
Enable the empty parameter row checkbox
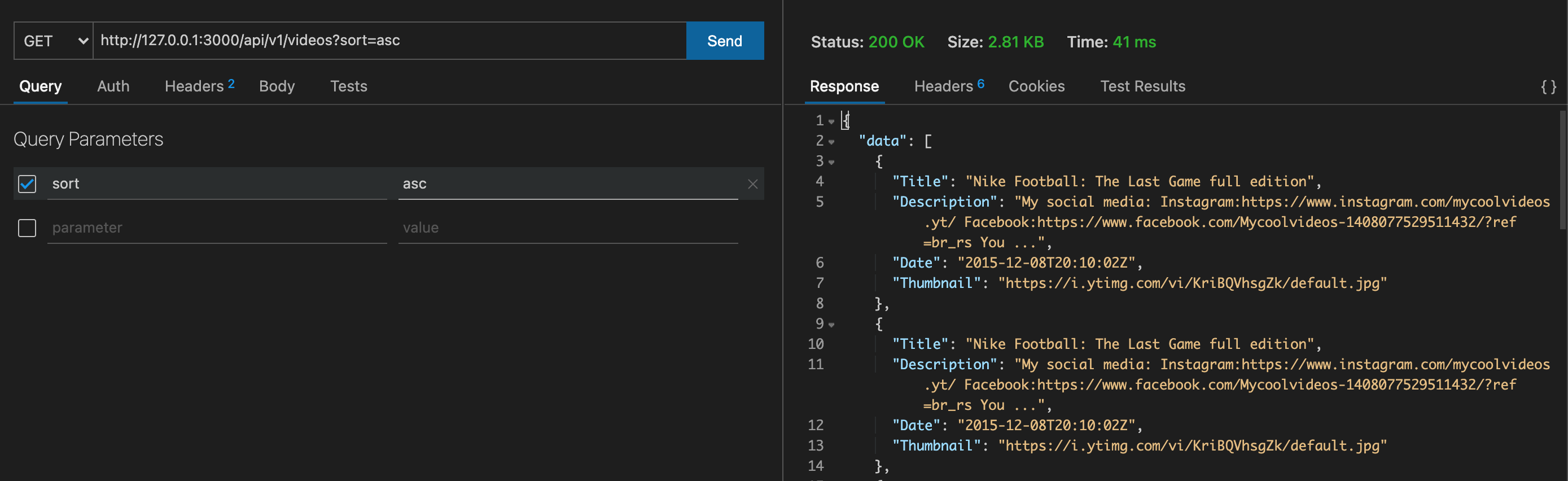[x=27, y=228]
